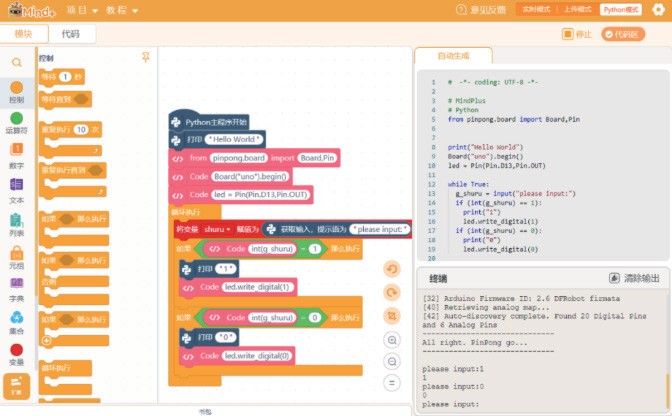Edit the 1 seconds value in 等待 block

click(65, 77)
